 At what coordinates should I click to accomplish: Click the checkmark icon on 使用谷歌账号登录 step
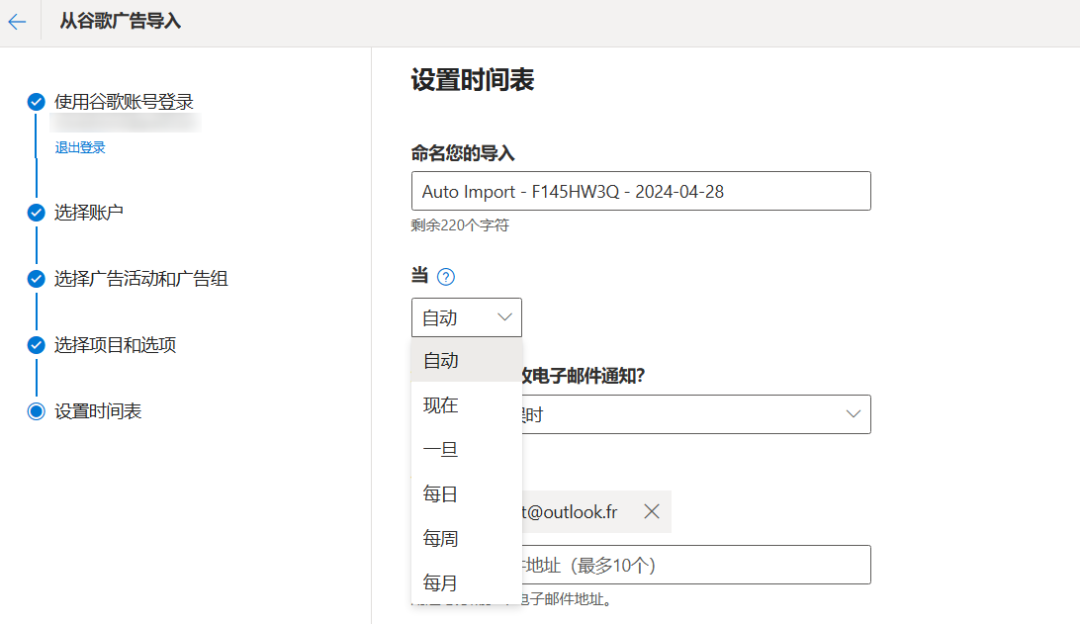pyautogui.click(x=36, y=101)
